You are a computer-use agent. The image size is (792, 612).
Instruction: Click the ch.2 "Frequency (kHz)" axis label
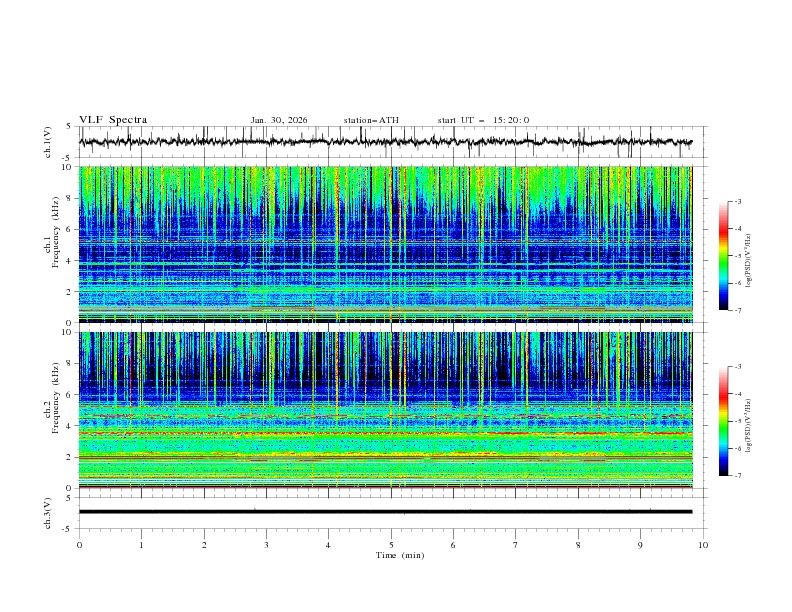(x=57, y=398)
